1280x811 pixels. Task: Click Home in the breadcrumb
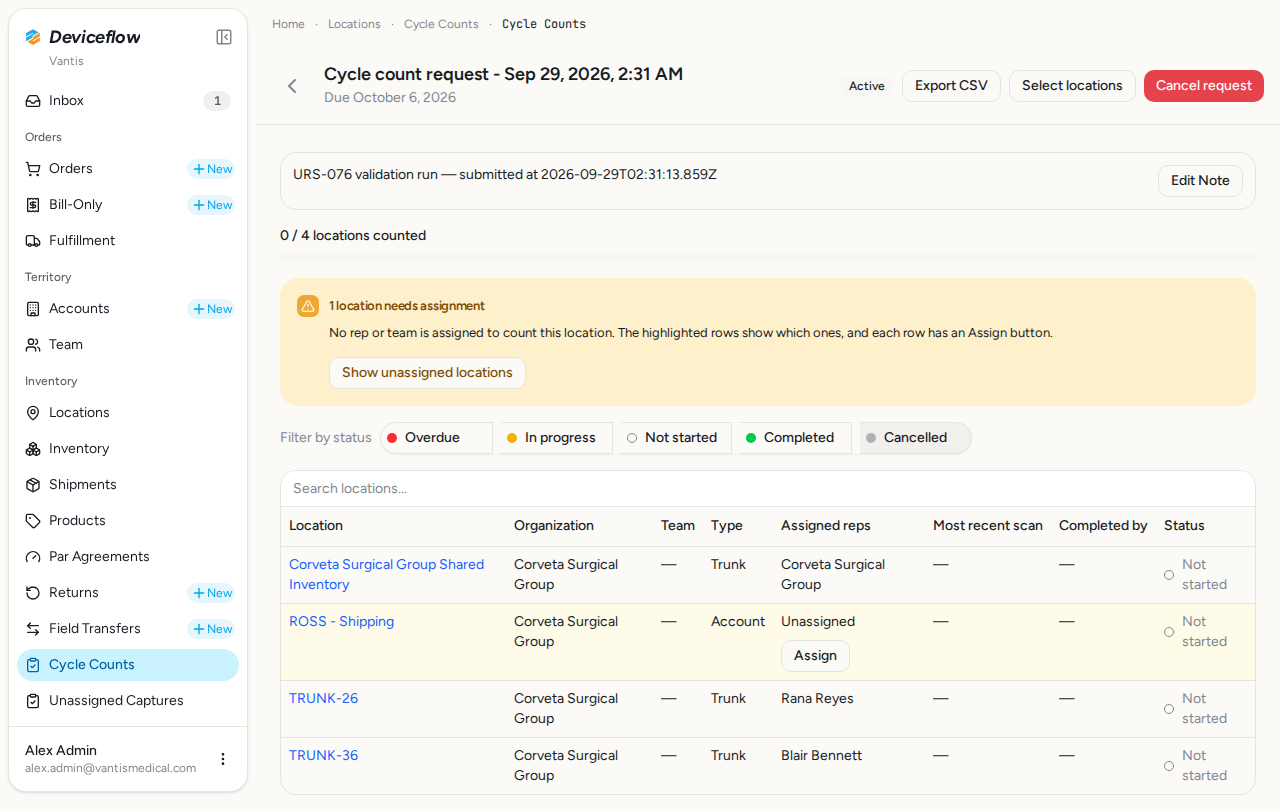(x=288, y=24)
